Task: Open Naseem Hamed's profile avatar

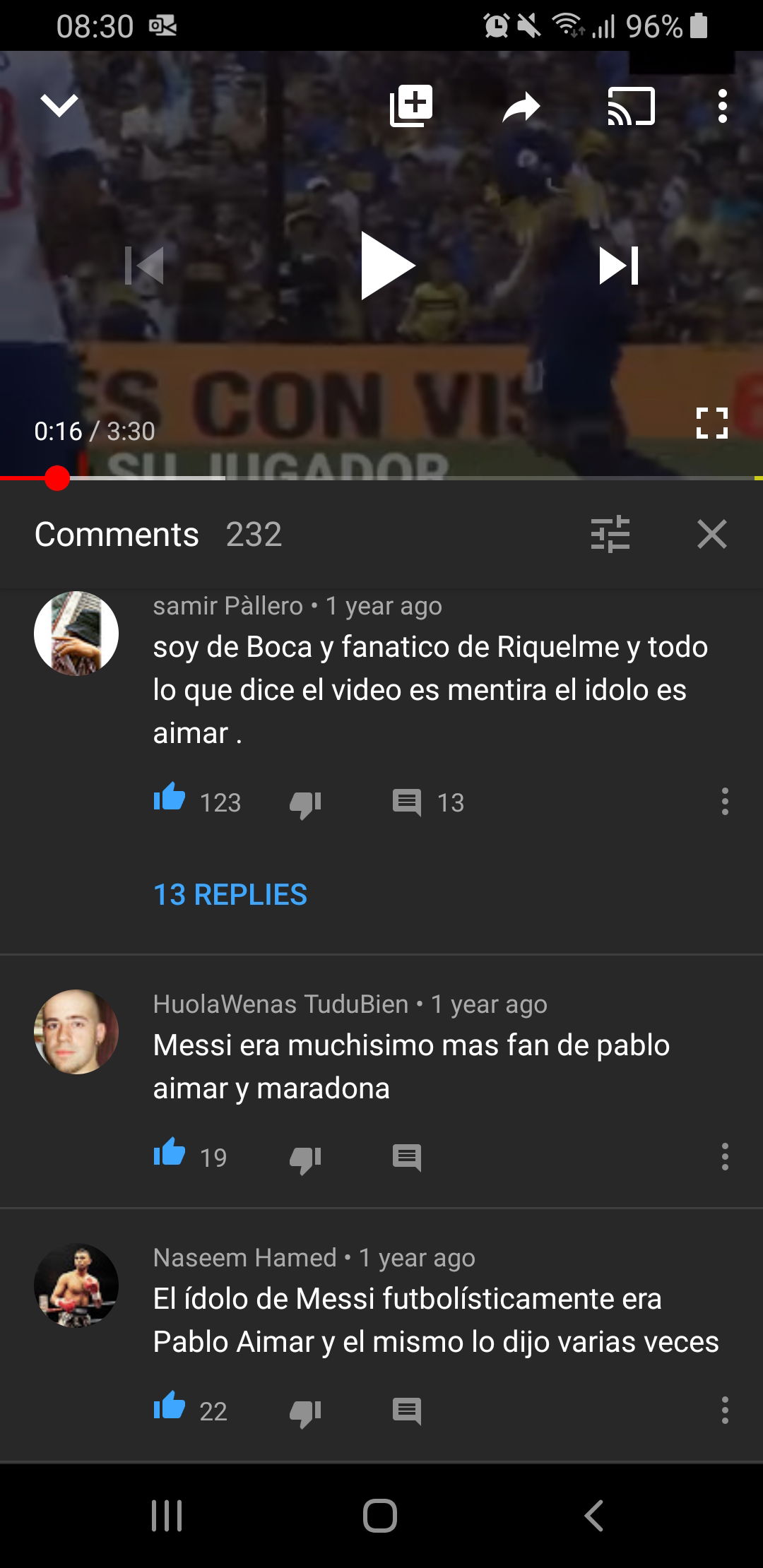Action: (x=76, y=1285)
